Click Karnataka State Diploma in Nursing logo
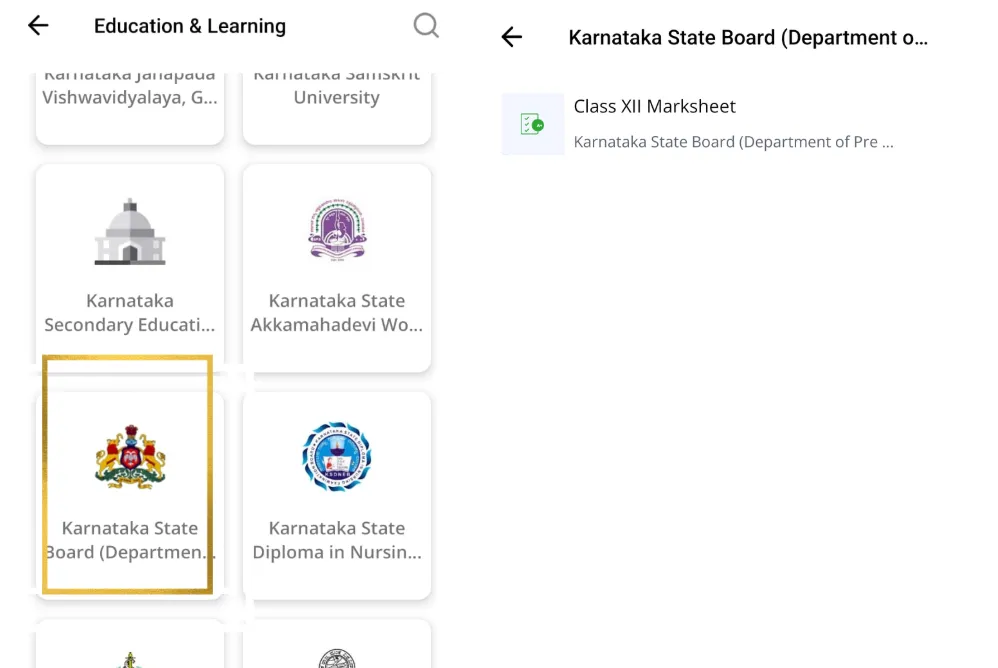 coord(337,457)
